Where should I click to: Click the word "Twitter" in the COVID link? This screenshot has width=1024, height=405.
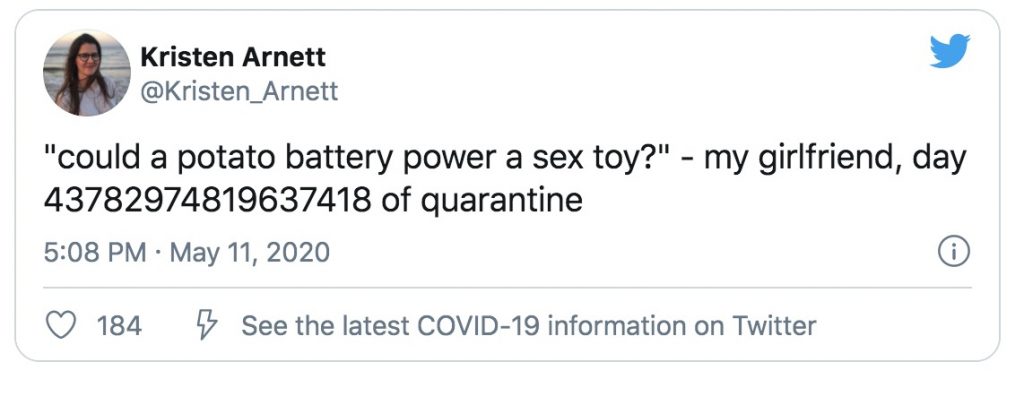774,325
